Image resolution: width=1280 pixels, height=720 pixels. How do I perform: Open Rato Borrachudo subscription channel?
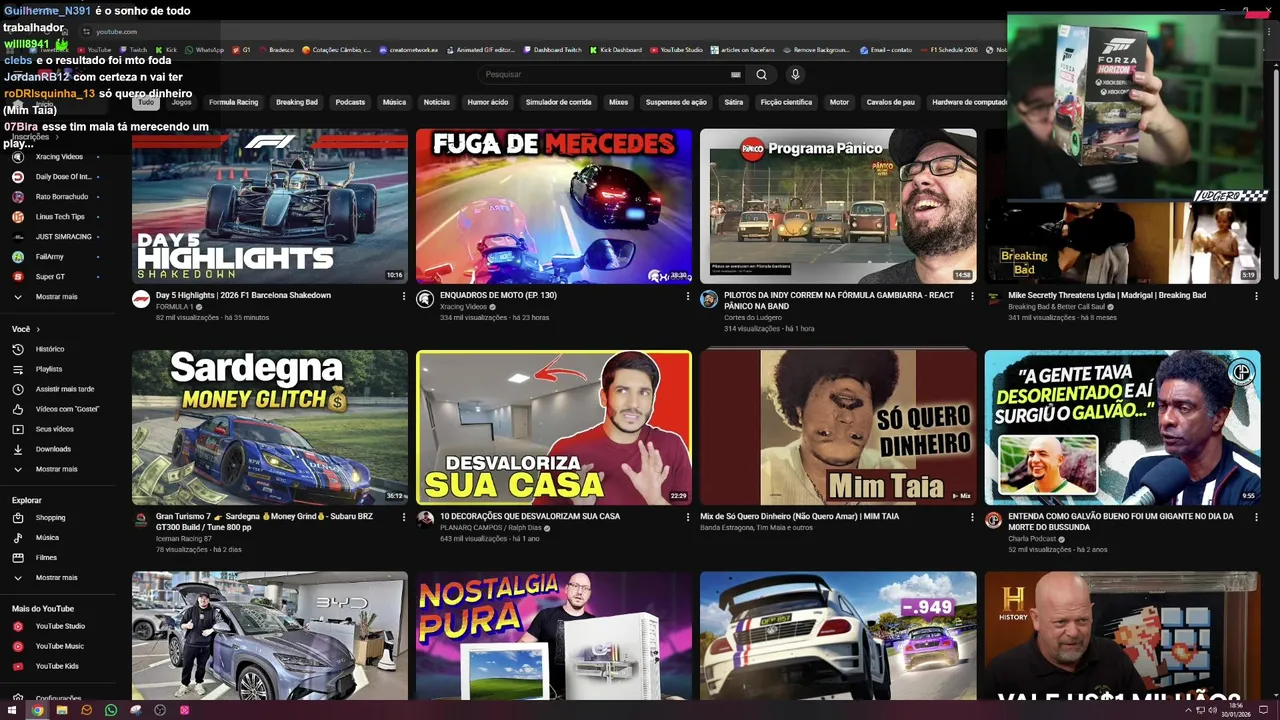[x=62, y=197]
